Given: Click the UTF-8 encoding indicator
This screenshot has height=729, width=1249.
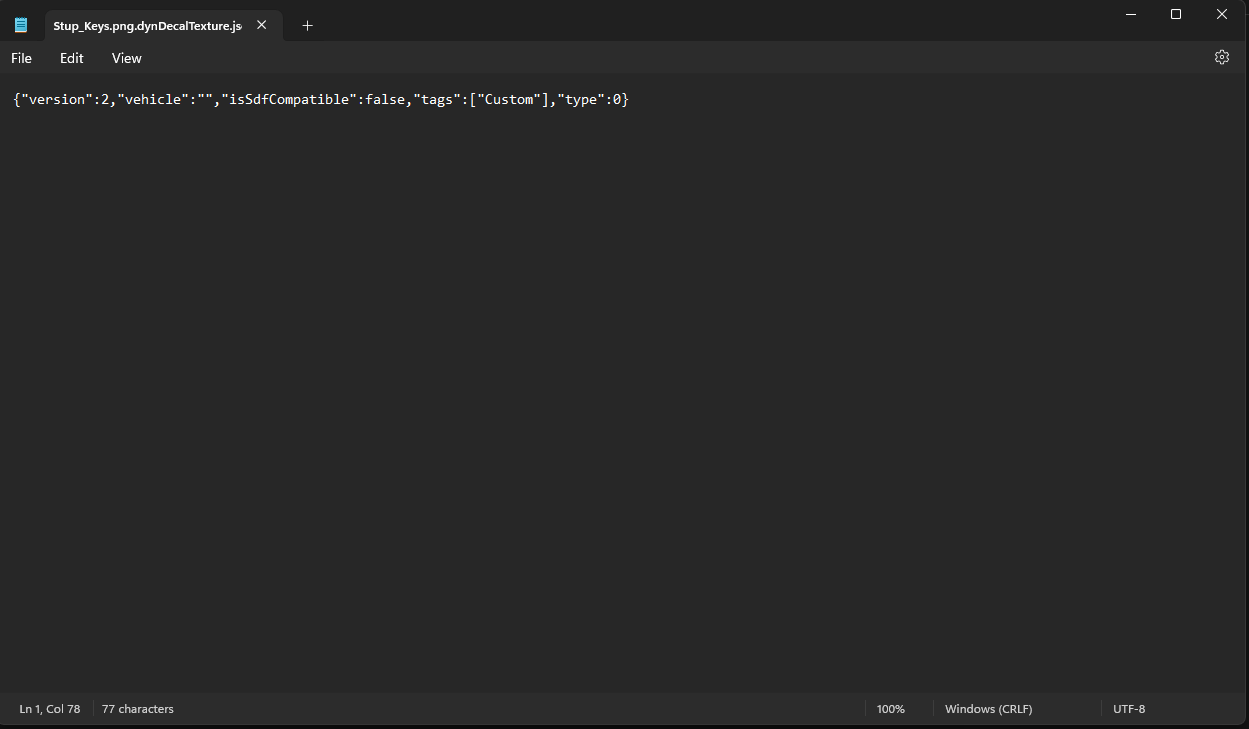Looking at the screenshot, I should (1129, 709).
